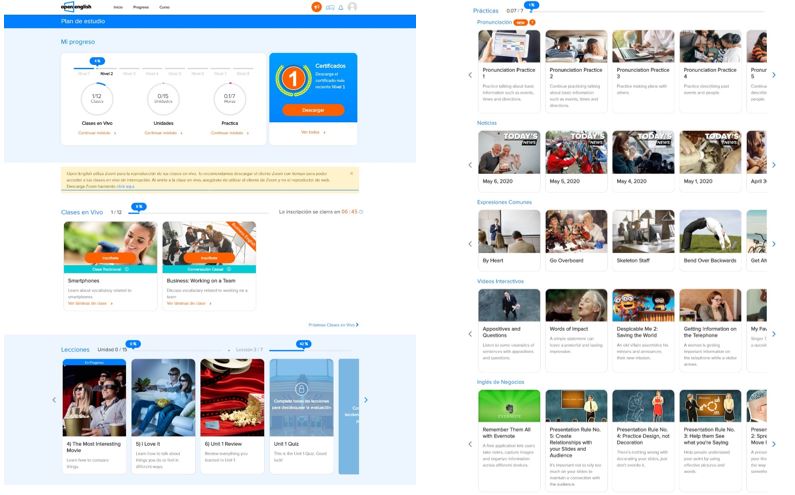Open class topics link under Smartphones
This screenshot has height=495, width=795.
pyautogui.click(x=90, y=303)
